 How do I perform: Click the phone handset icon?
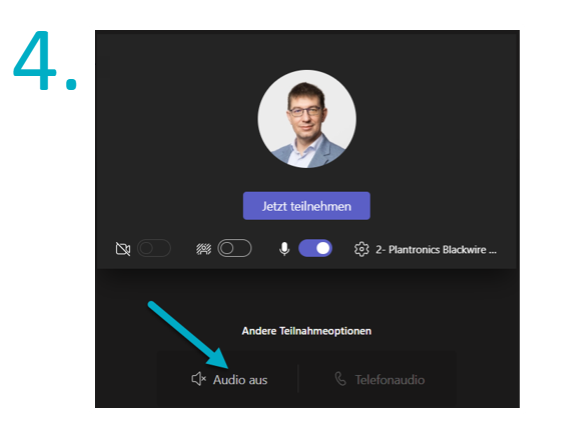340,379
